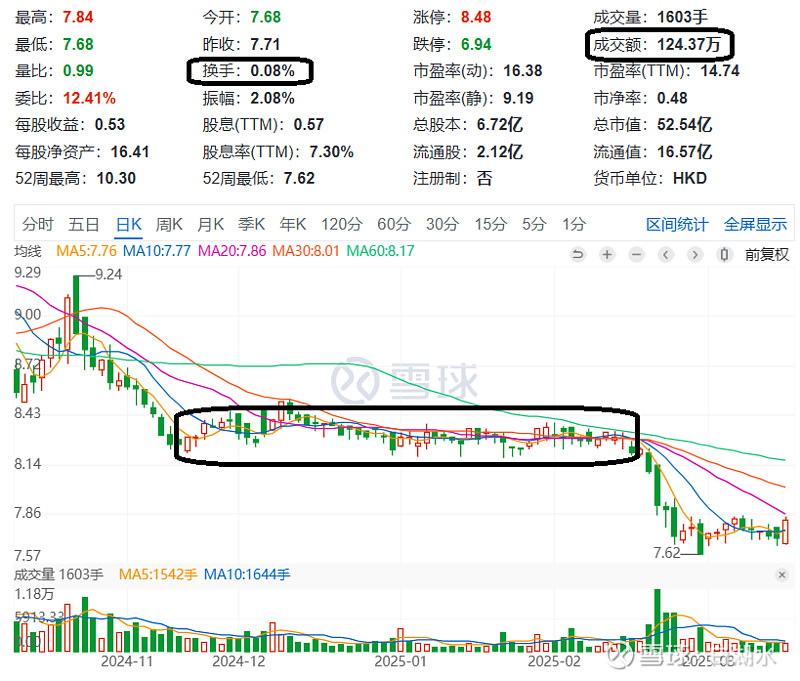Switch to the 五日 tab
This screenshot has width=800, height=681.
84,224
